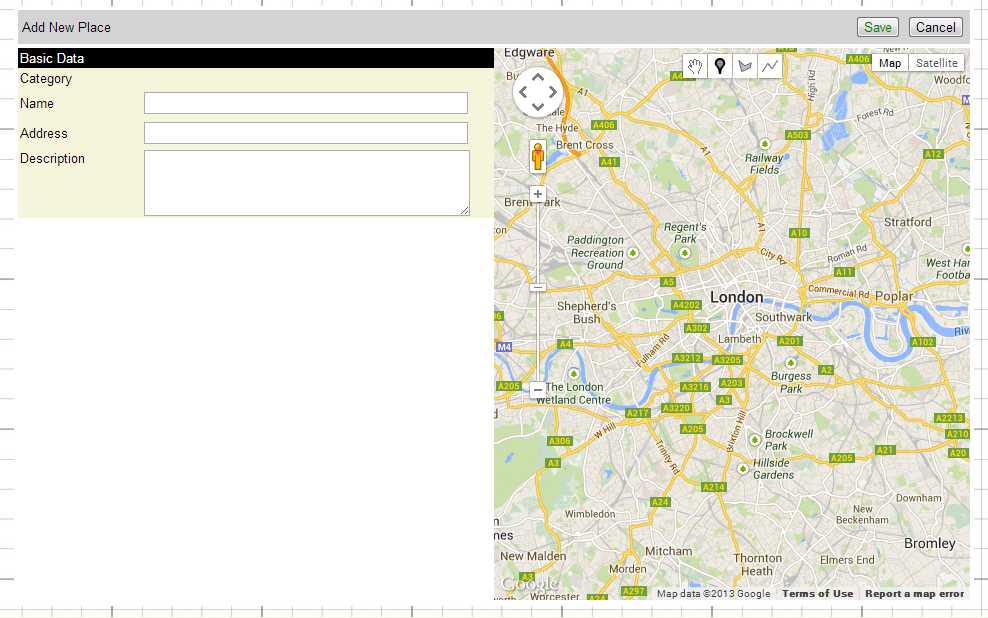Pan the map up with arrow
The image size is (988, 618).
(537, 77)
